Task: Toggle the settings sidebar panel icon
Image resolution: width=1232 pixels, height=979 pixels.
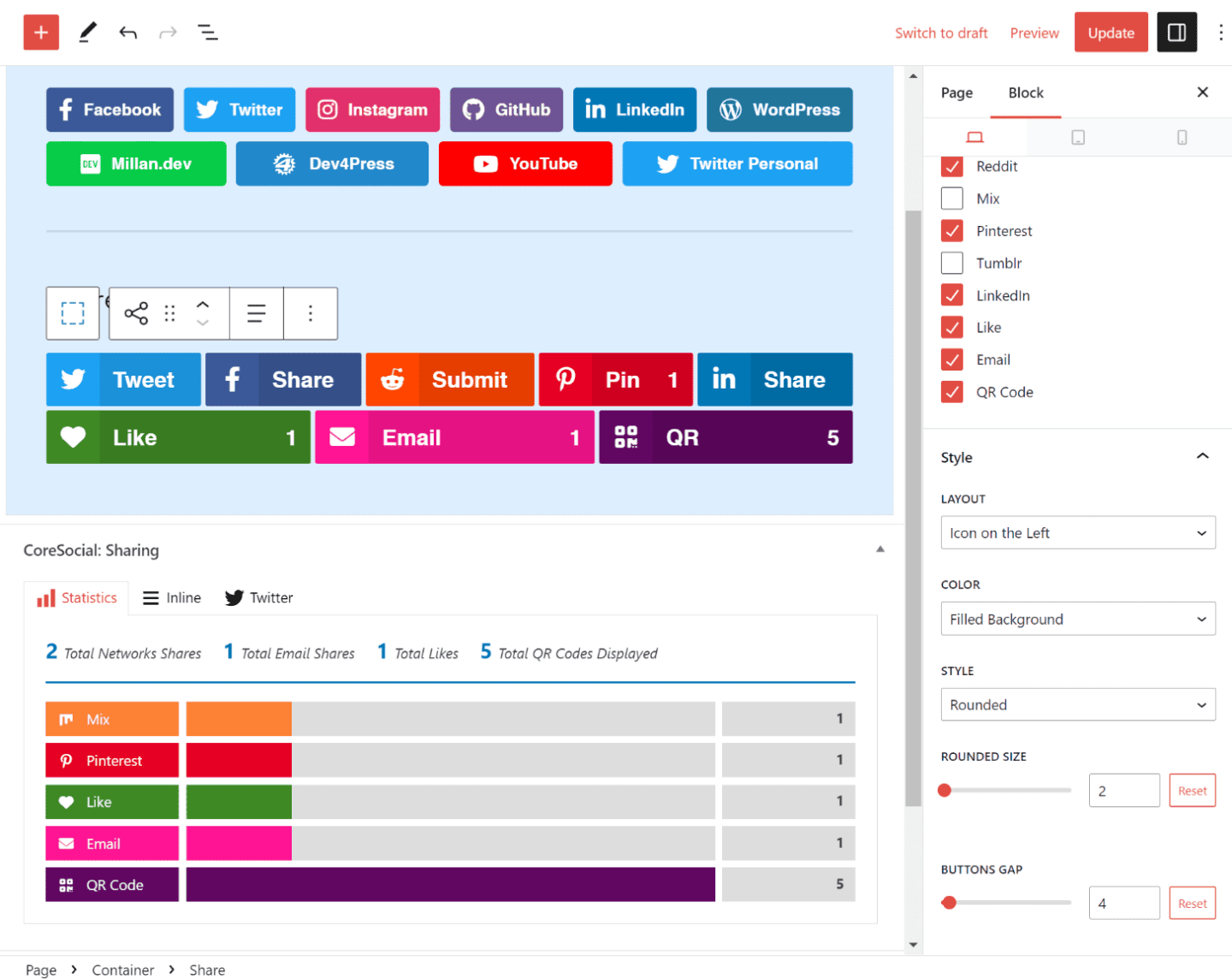Action: 1176,33
